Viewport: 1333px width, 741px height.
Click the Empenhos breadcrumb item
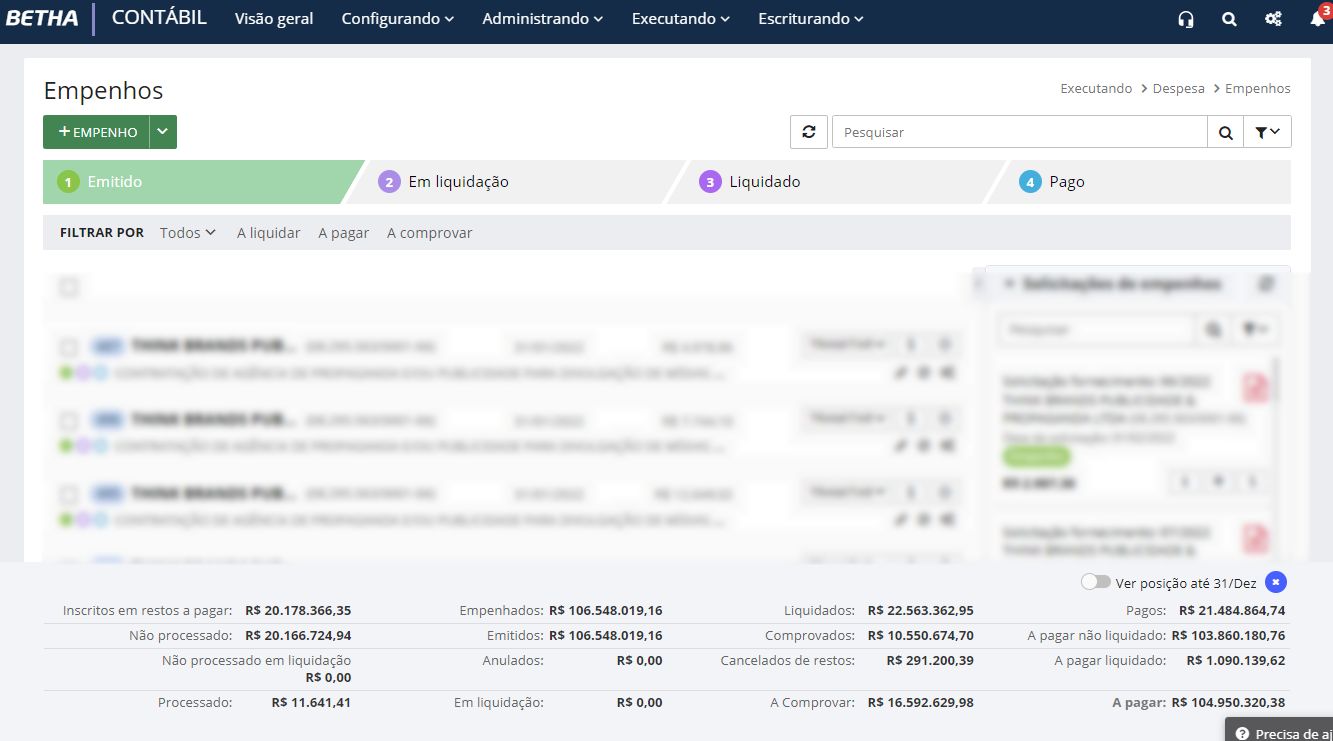[x=1257, y=88]
